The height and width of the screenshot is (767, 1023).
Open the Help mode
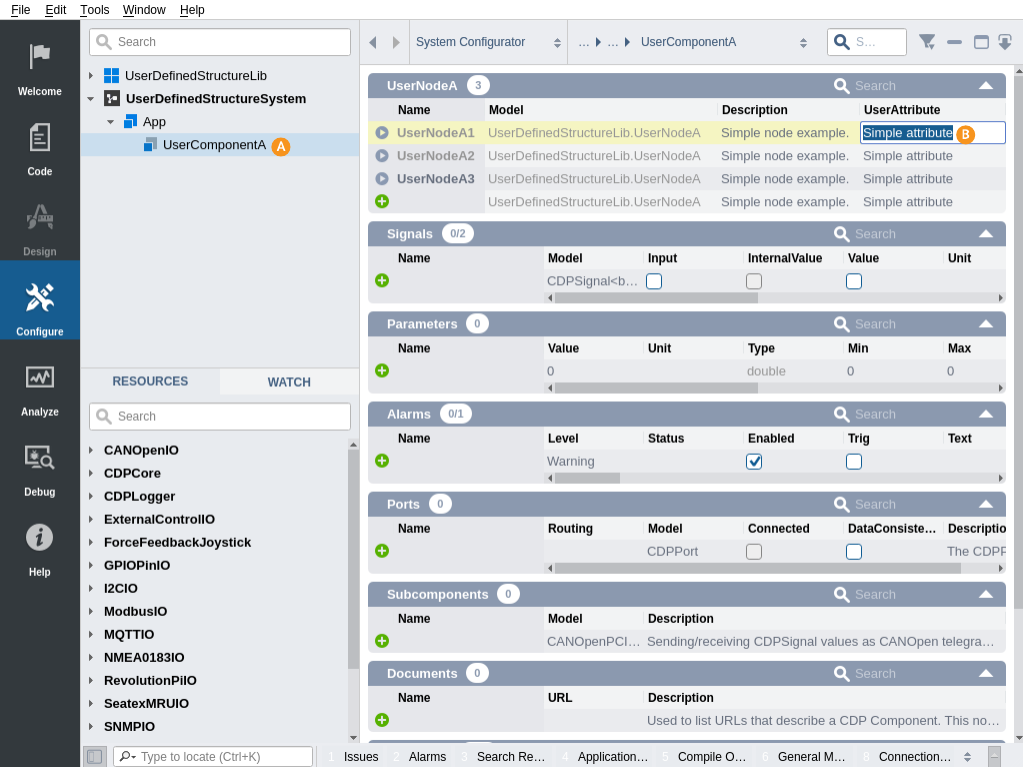tap(39, 548)
